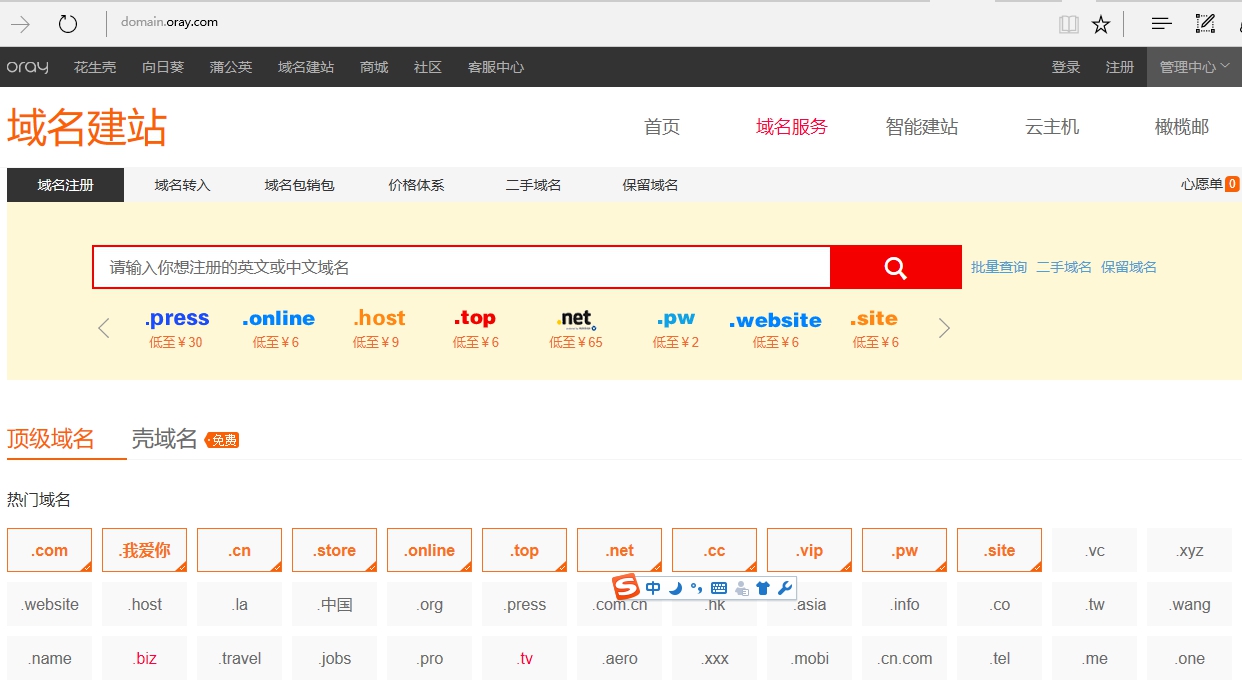Expand the 管理中心 dropdown menu

(1194, 67)
